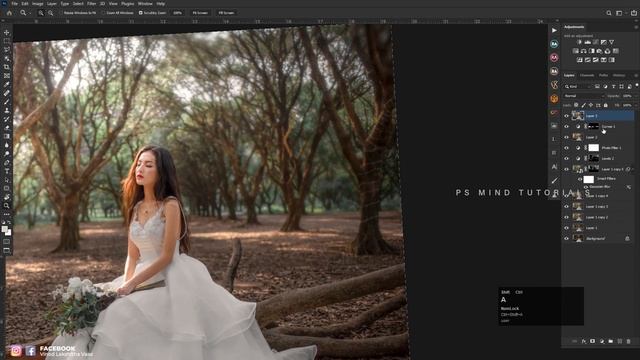Hide the Levels 2 adjustment layer
This screenshot has height=360, width=640.
tap(566, 158)
